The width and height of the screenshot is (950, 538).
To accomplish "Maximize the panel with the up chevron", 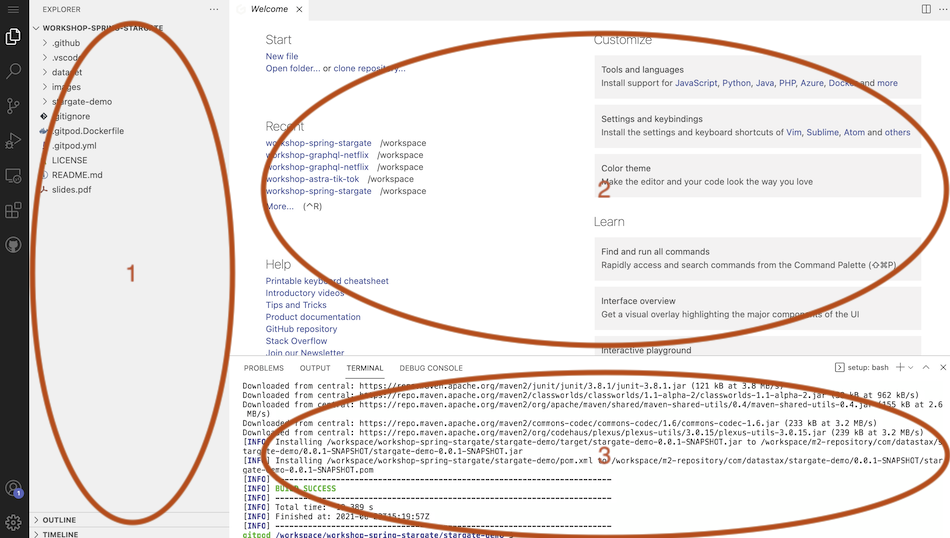I will 926,367.
